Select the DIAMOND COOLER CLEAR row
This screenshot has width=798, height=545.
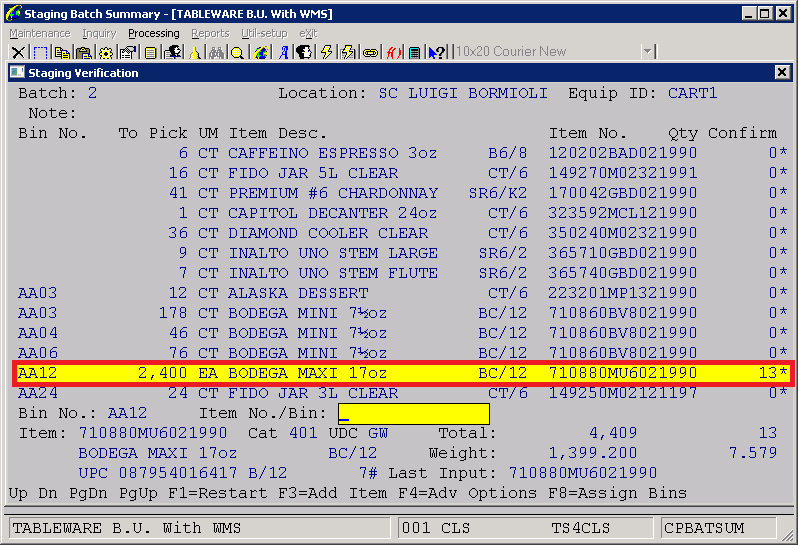click(402, 233)
